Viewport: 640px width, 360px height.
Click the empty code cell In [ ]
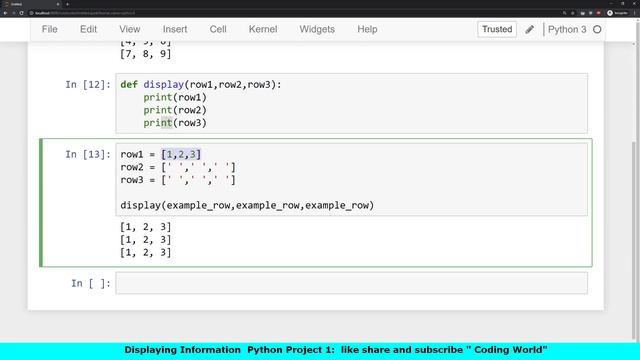pos(351,283)
